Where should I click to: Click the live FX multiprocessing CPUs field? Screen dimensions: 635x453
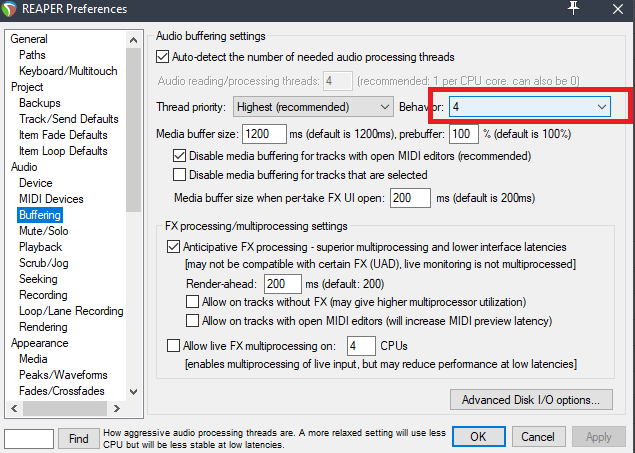(x=361, y=346)
